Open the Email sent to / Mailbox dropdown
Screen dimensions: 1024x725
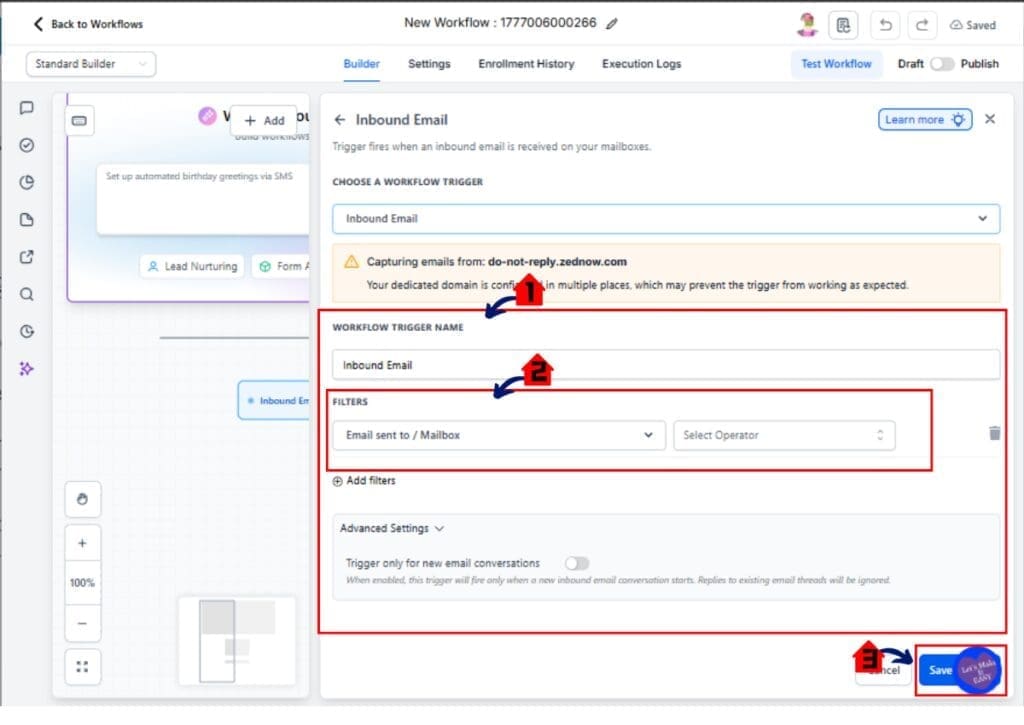pos(497,435)
